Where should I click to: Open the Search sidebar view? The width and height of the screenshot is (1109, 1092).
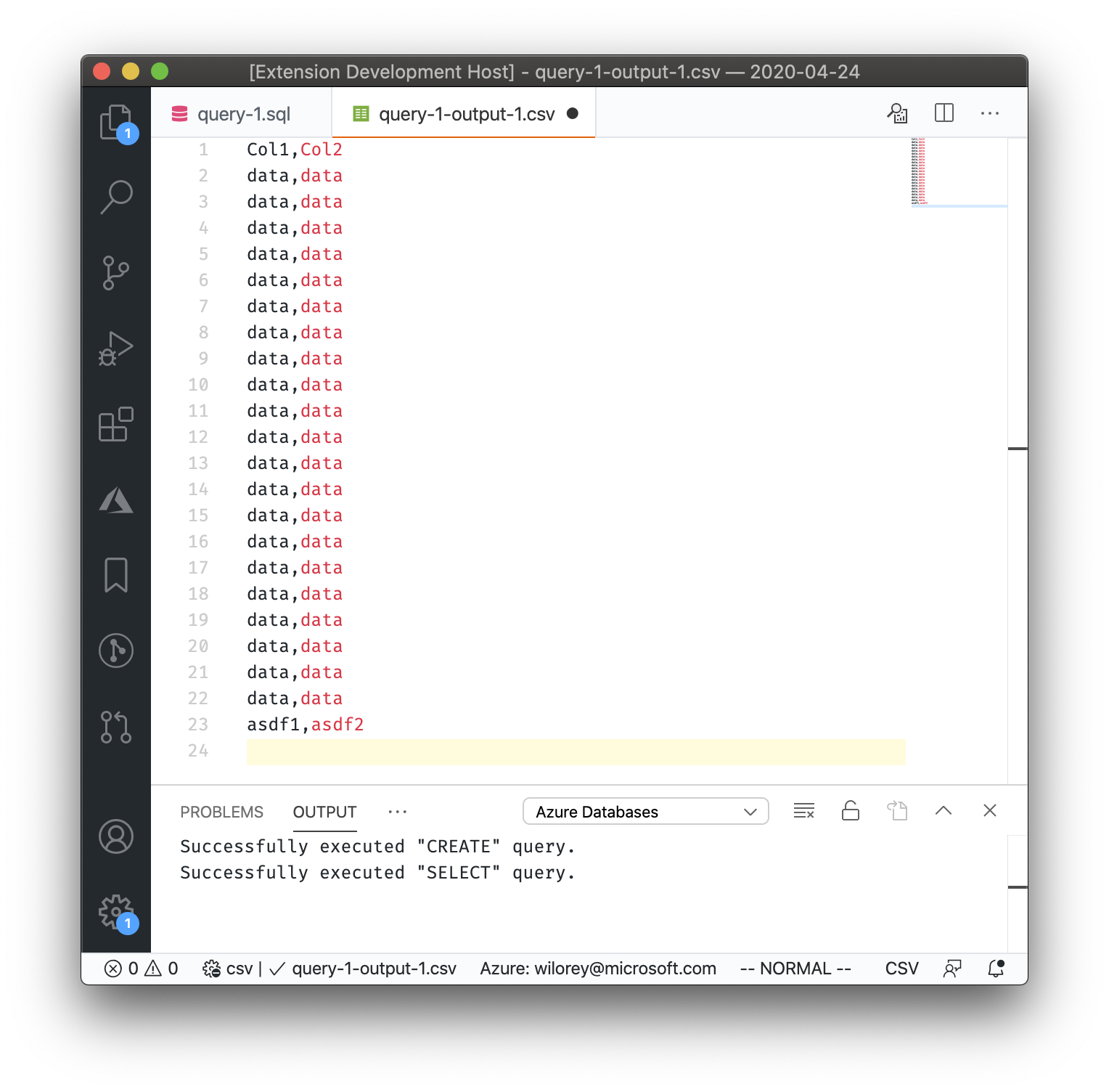pos(116,196)
